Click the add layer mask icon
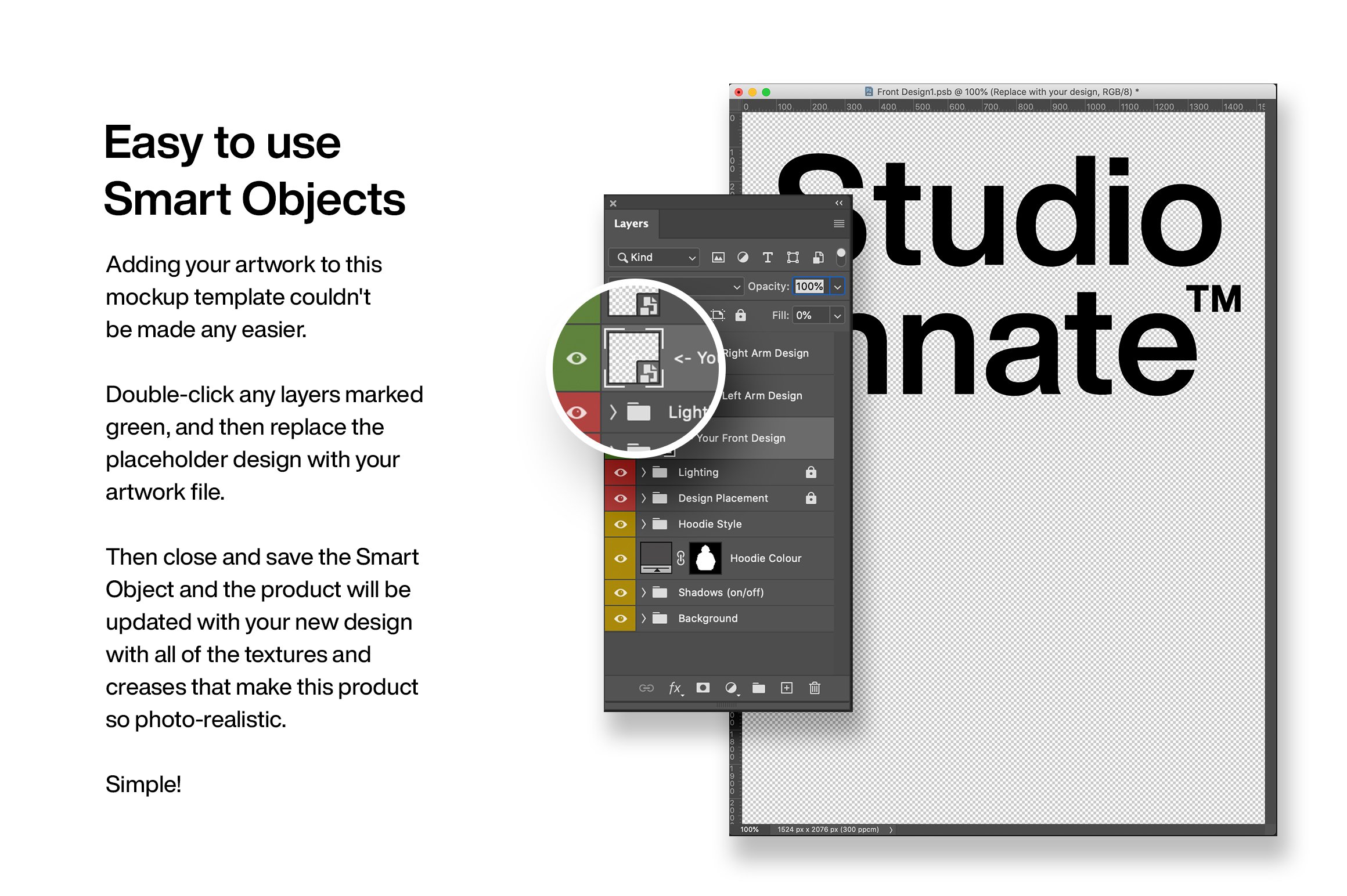The height and width of the screenshot is (896, 1347). click(x=703, y=688)
